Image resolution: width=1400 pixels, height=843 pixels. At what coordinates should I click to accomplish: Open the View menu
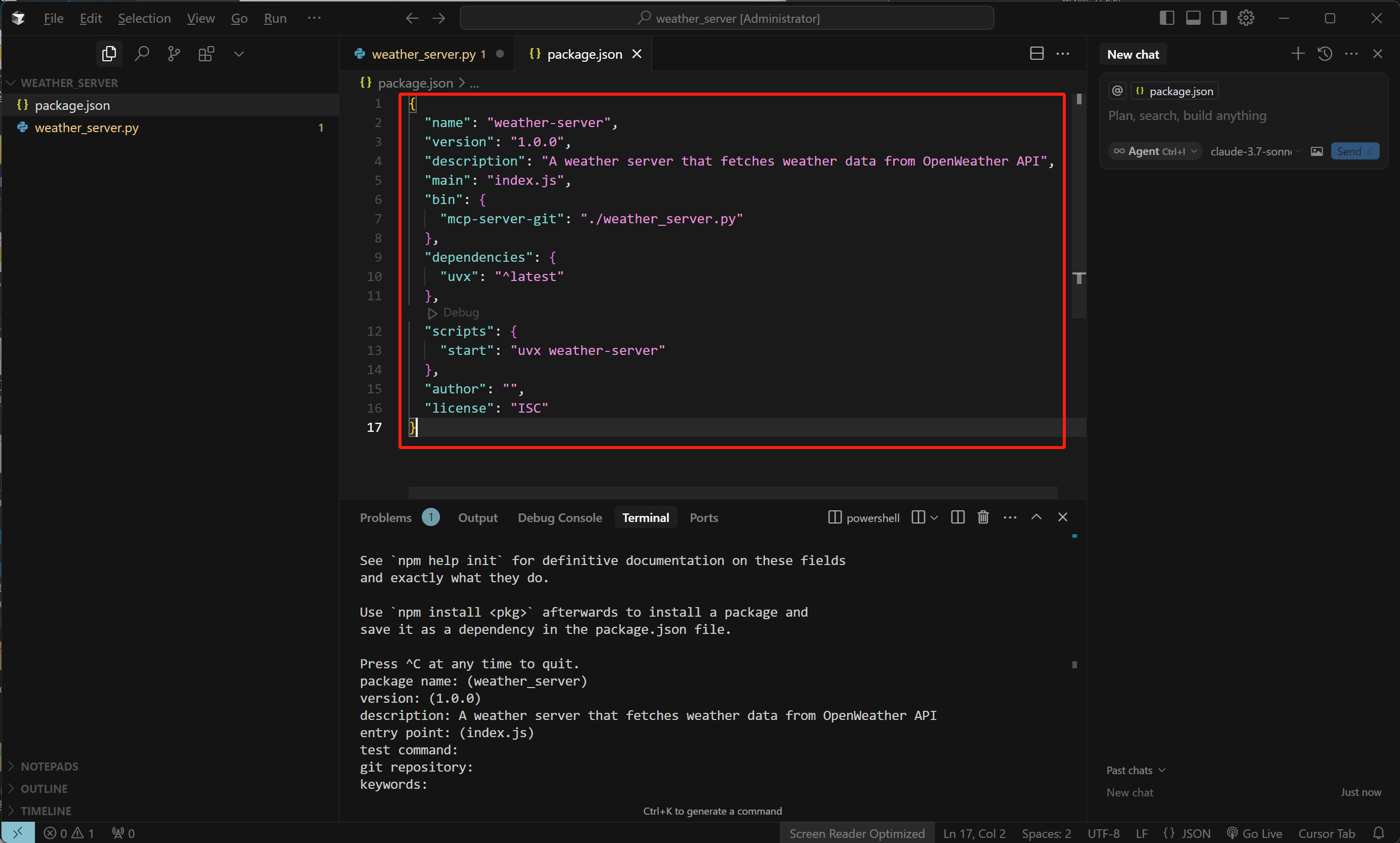click(x=201, y=18)
